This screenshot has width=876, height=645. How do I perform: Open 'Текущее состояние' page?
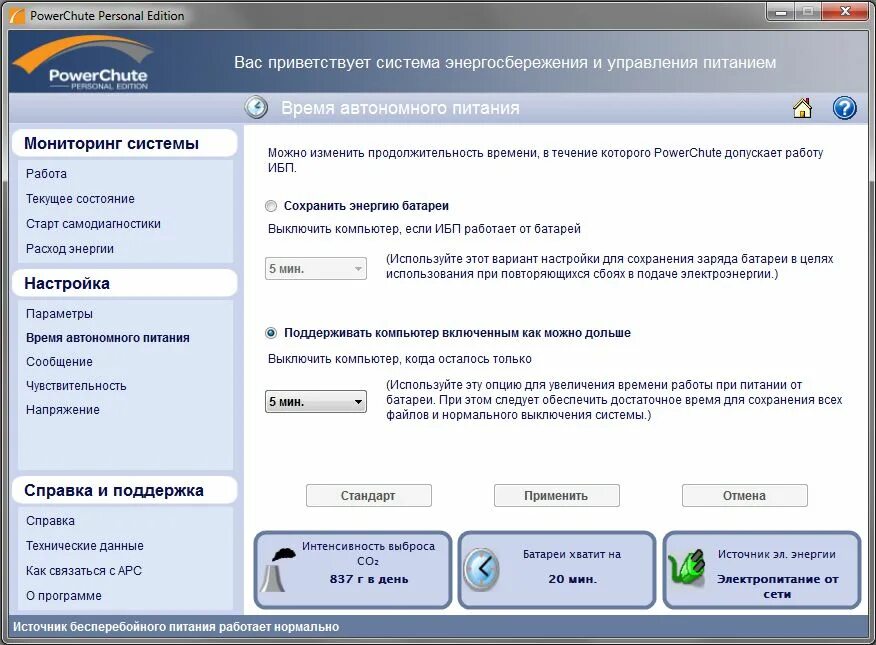point(80,199)
